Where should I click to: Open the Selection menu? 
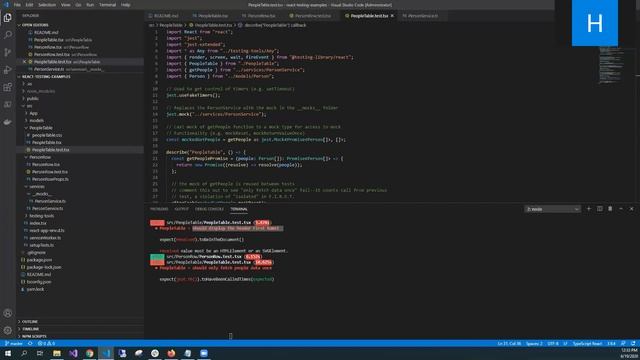[x=47, y=5]
